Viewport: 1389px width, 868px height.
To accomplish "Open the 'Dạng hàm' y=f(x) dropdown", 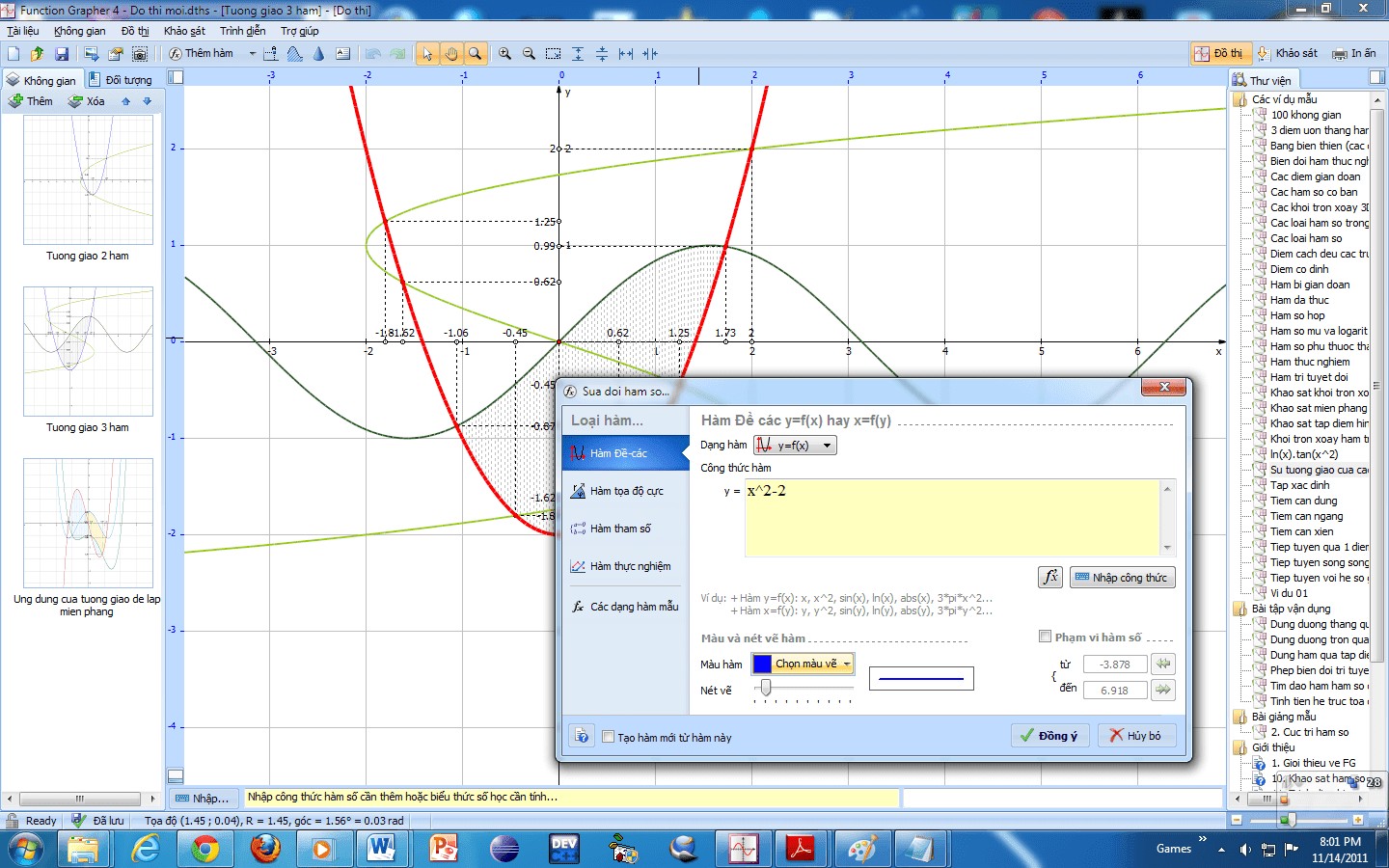I will 795,445.
